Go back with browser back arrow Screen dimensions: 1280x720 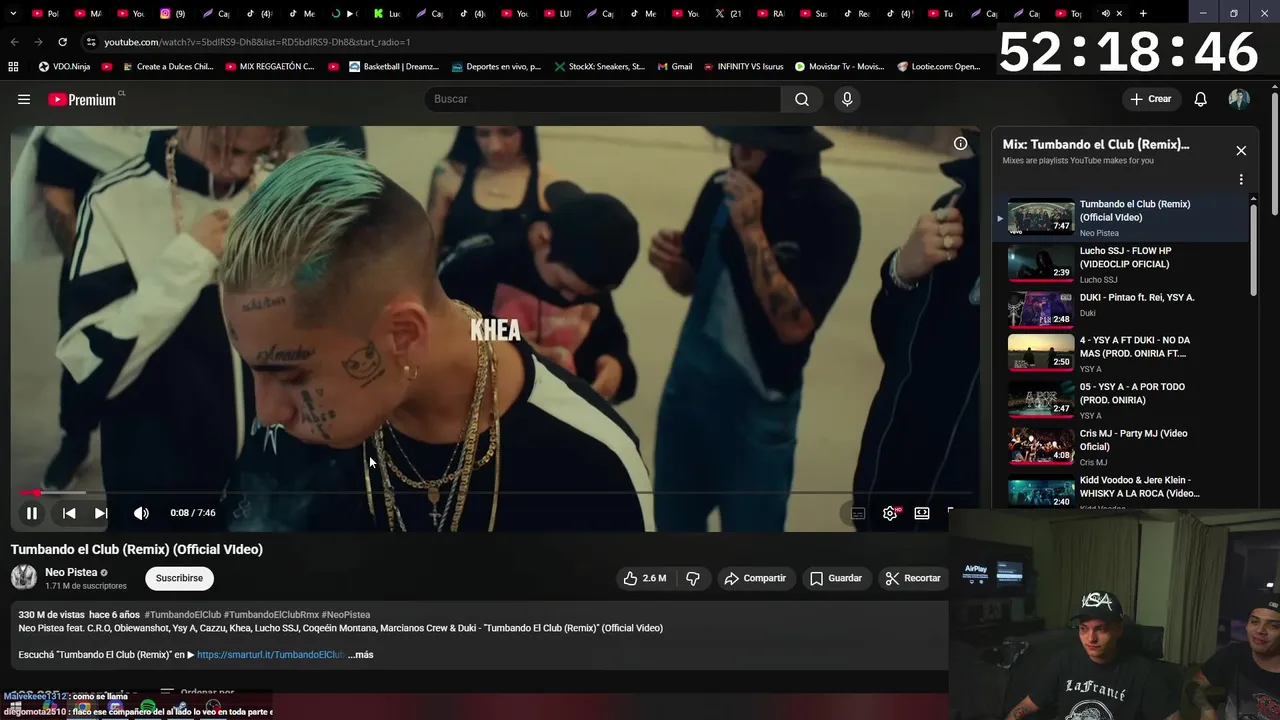[14, 42]
